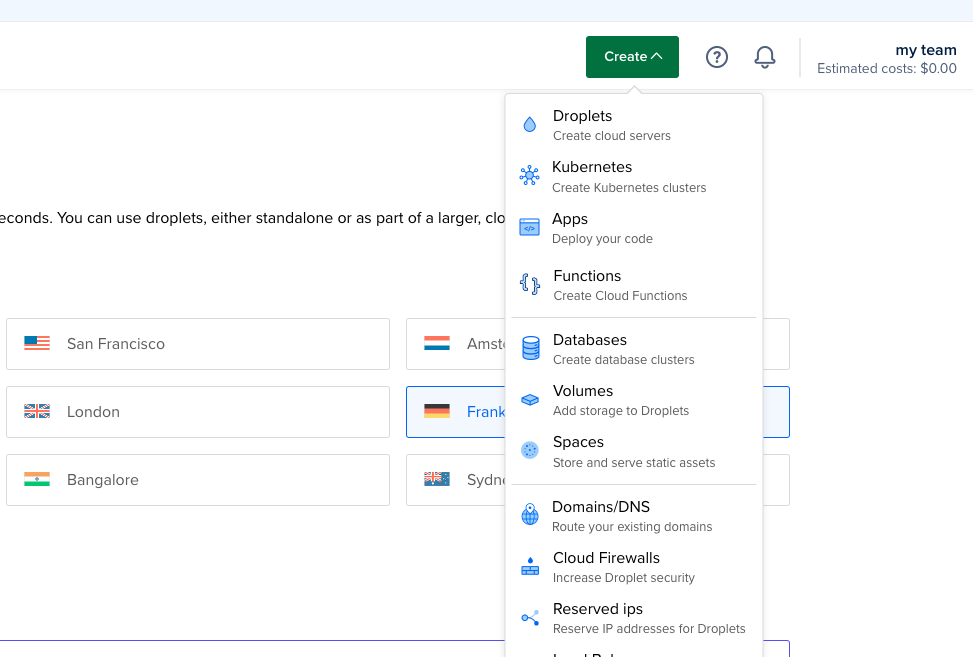The width and height of the screenshot is (973, 657).
Task: Click 'Increase Droplet security' text
Action: [x=624, y=578]
